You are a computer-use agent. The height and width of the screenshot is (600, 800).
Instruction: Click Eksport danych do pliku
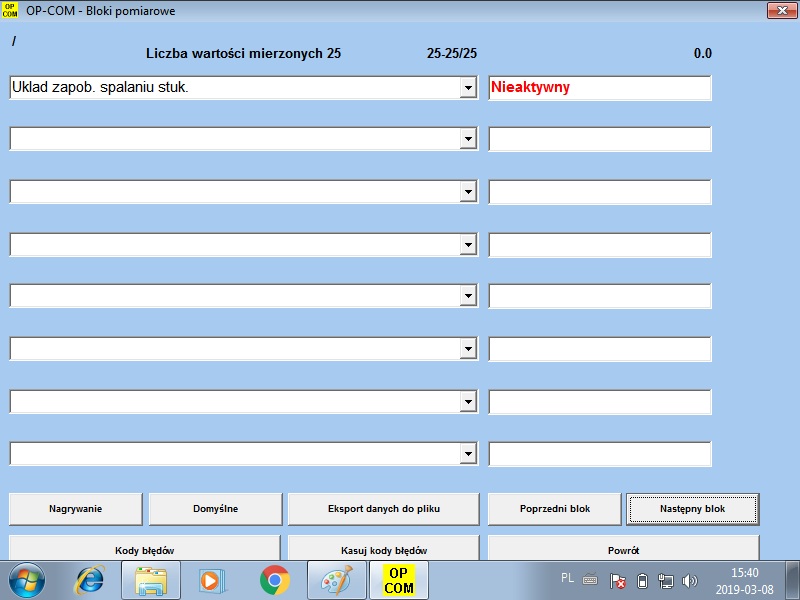coord(383,509)
